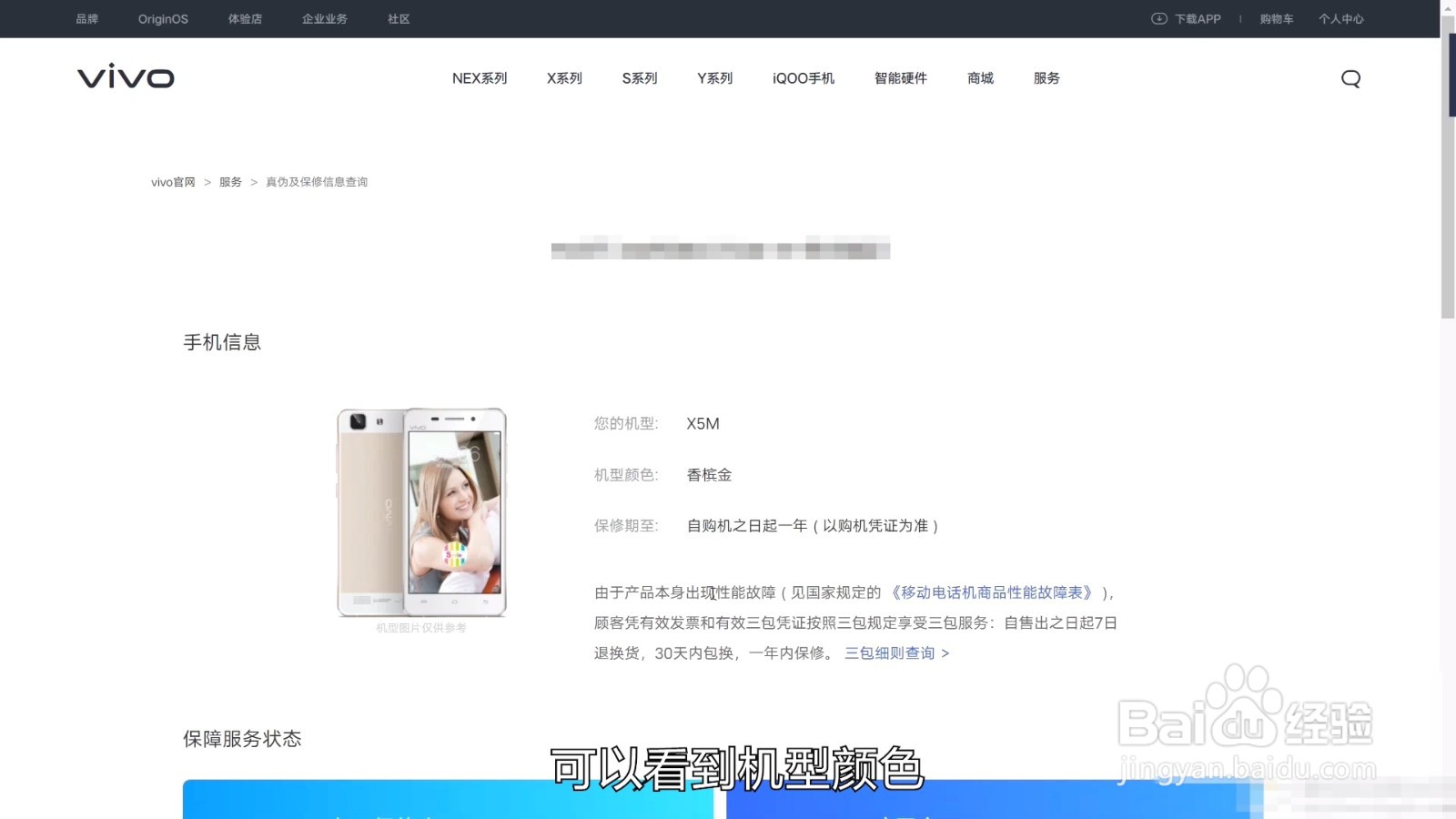Screen dimensions: 1456x819
Task: Select X系列 navigation menu
Action: (564, 78)
